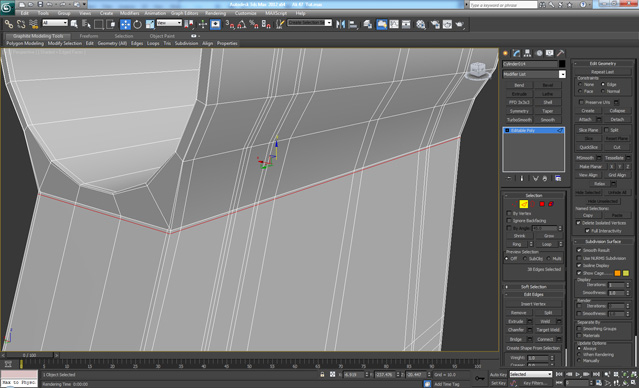
Task: Select Element sub-object level icon
Action: [x=551, y=204]
